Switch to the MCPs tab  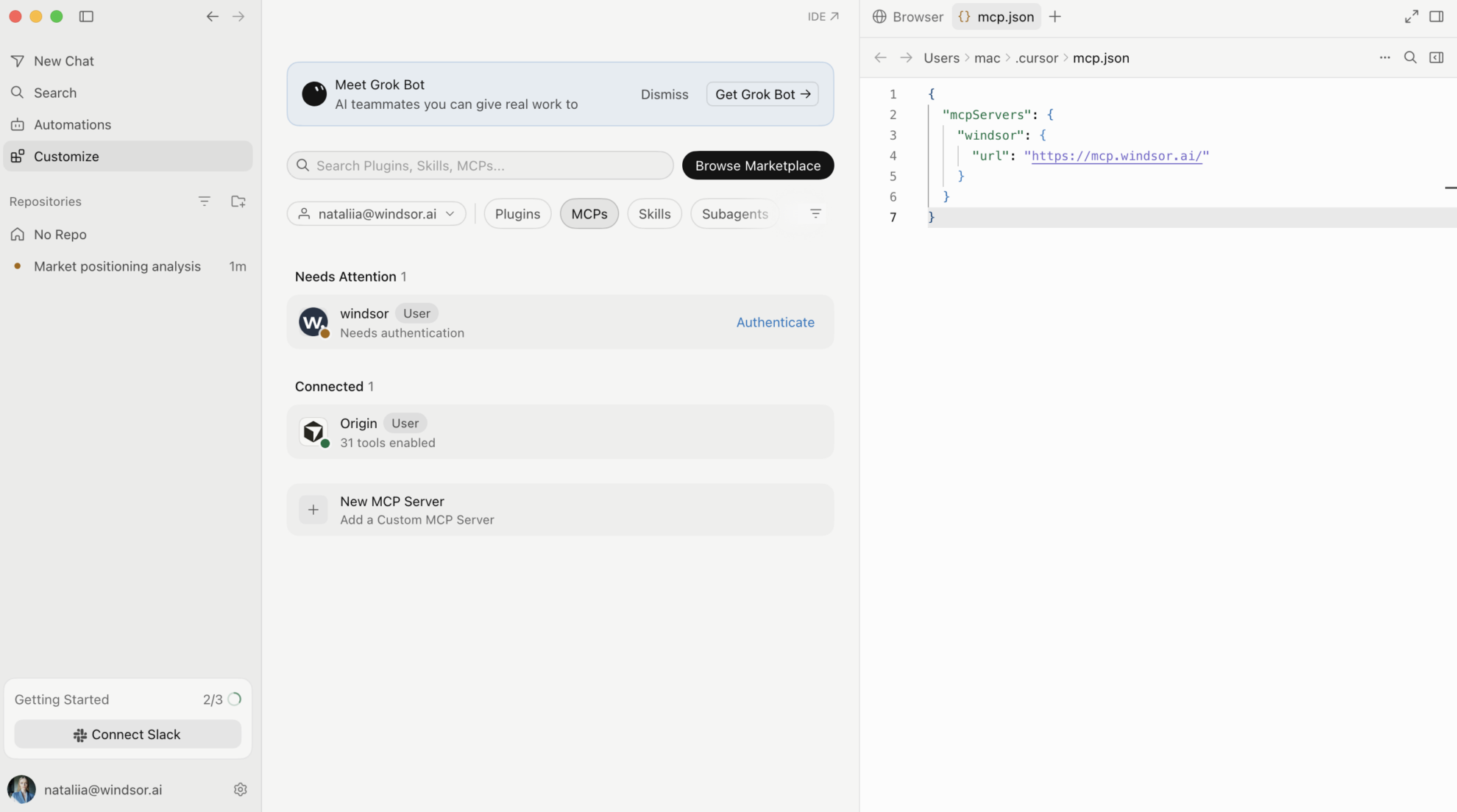589,214
